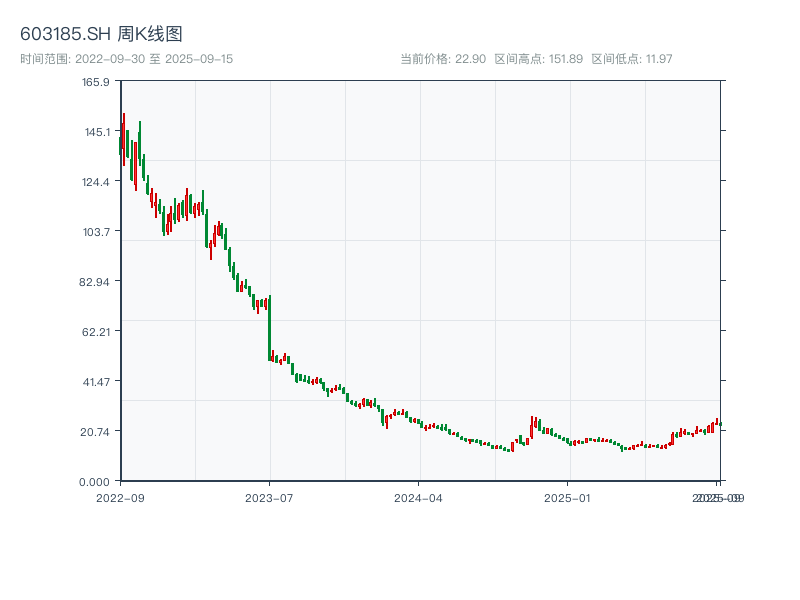
Task: Click the 82.94 y-axis tick label
Action: point(93,281)
